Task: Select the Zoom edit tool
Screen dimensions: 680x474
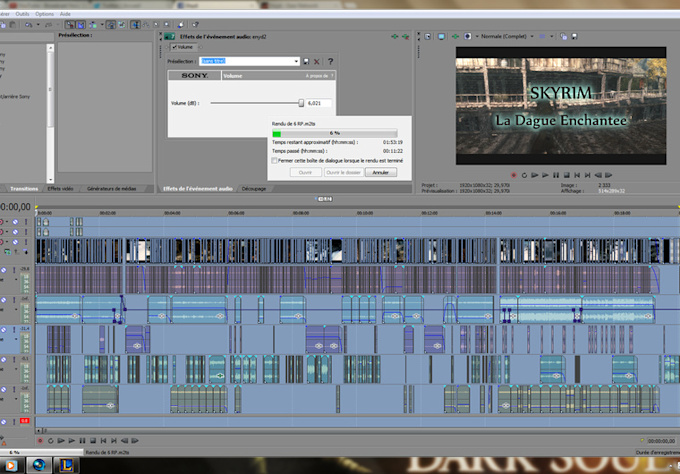Action: point(167,25)
